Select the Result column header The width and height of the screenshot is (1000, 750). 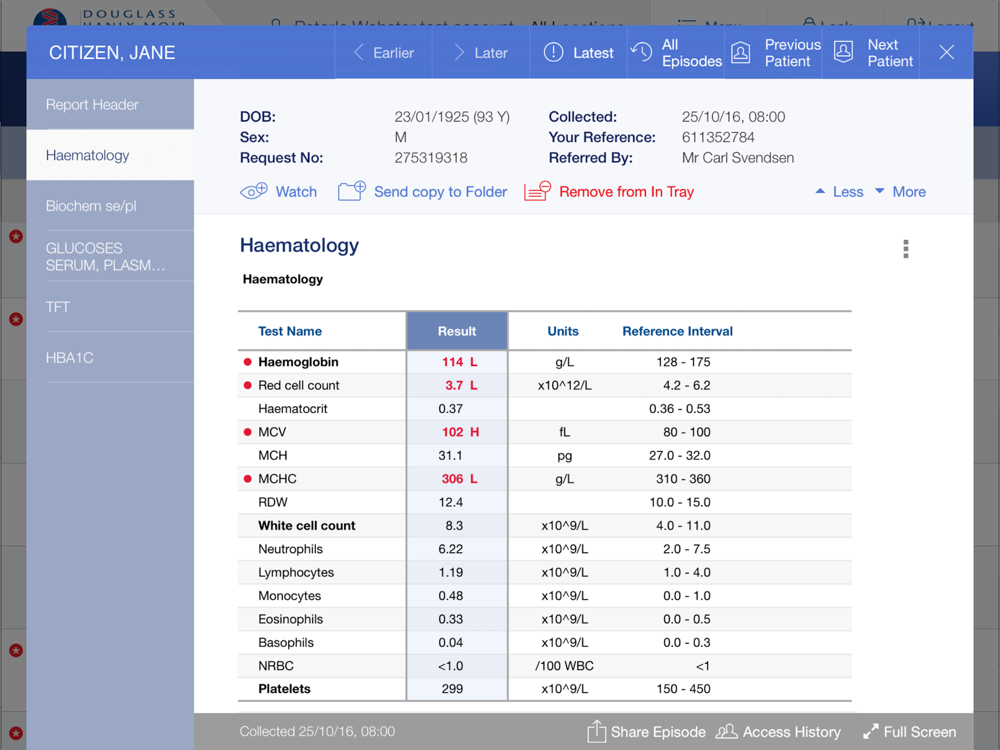click(x=457, y=331)
